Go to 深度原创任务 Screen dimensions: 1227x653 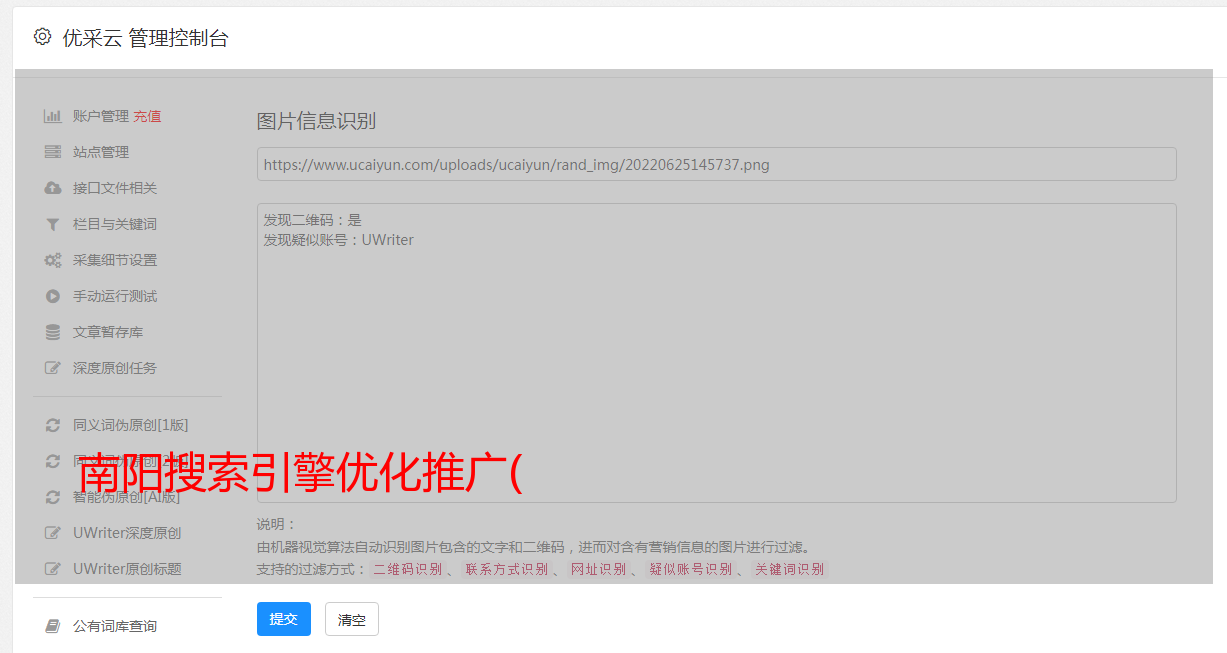115,368
